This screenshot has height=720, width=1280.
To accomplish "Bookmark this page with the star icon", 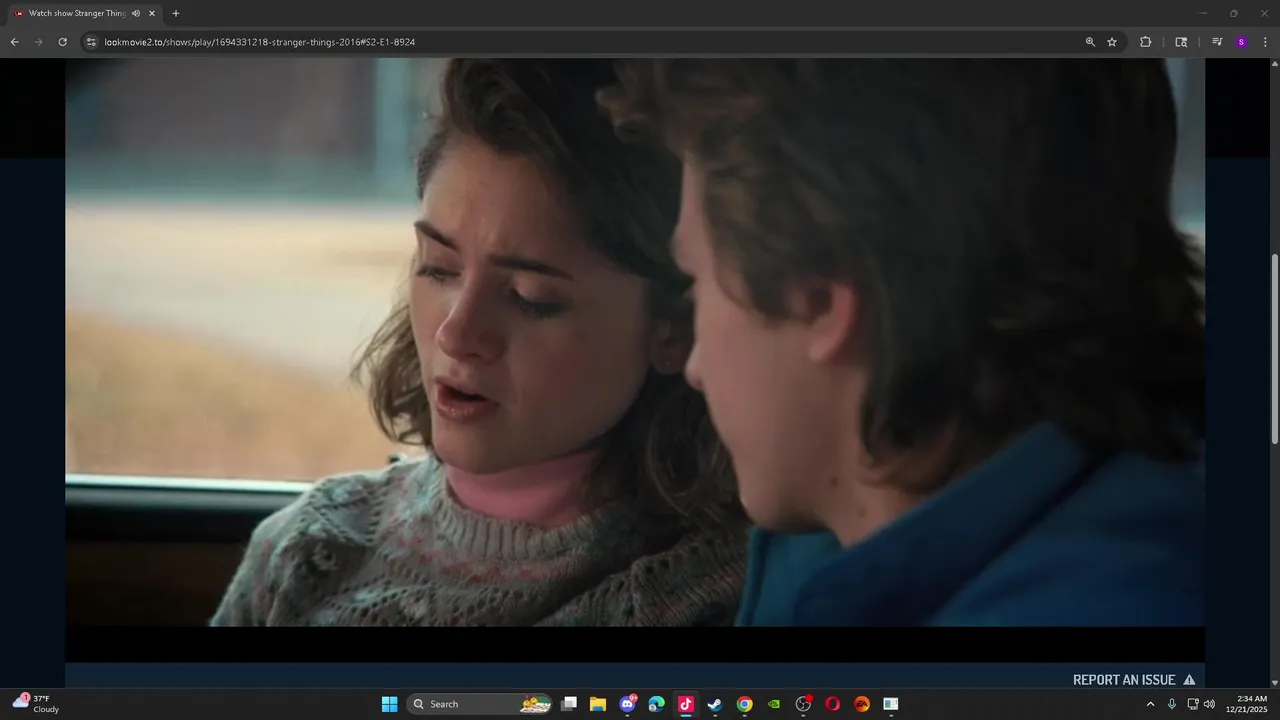I will (x=1112, y=42).
